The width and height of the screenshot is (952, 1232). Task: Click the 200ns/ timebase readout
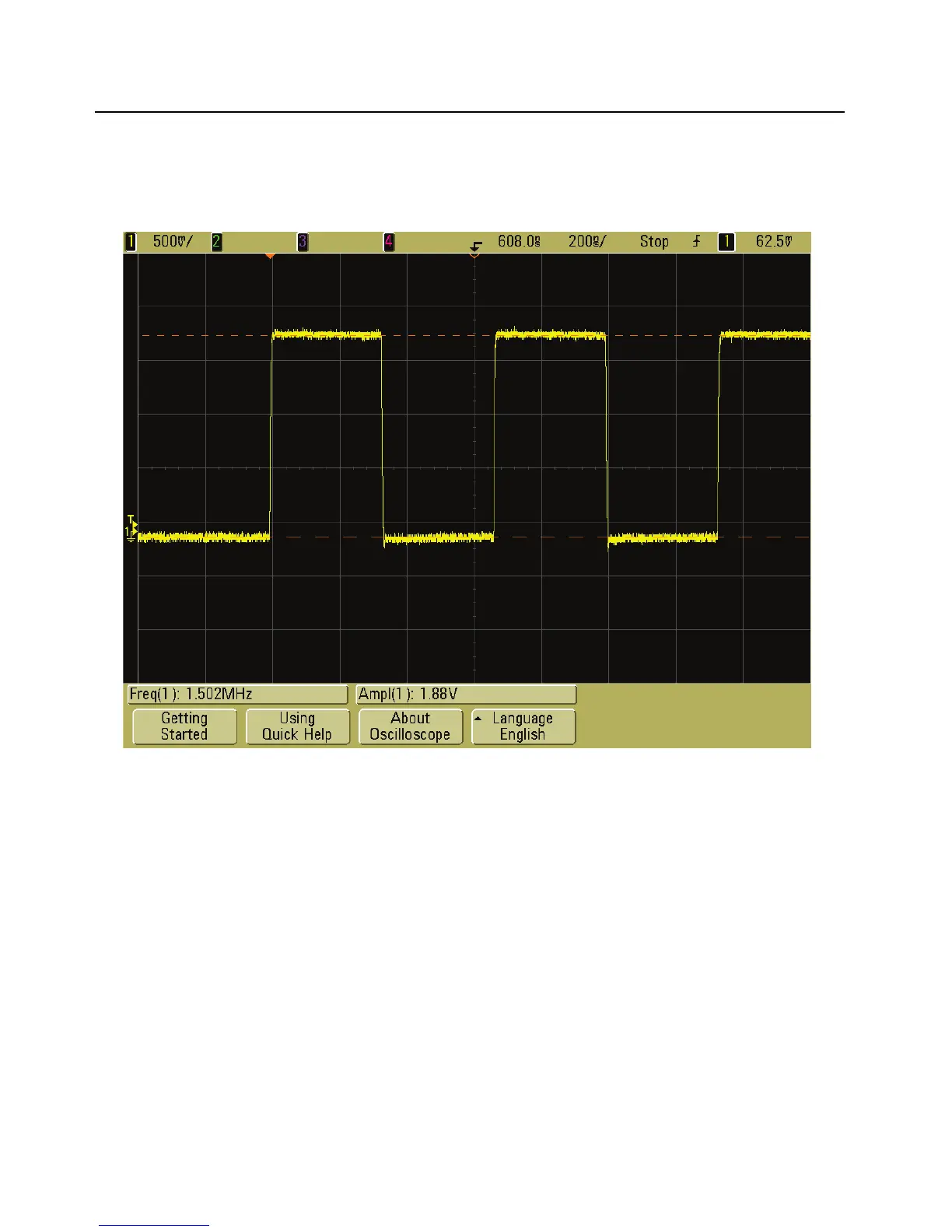pos(587,242)
